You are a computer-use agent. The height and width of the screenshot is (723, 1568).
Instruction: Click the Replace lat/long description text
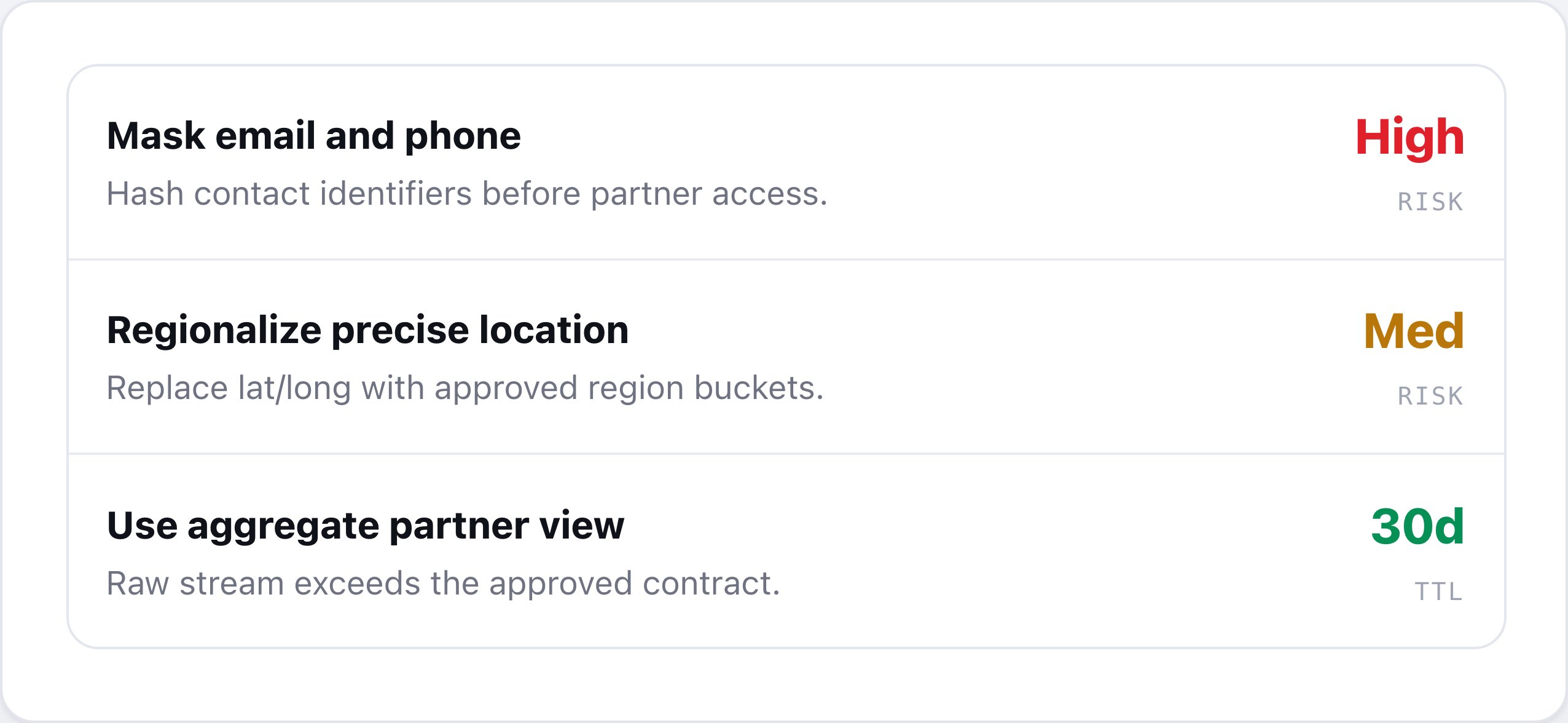pos(465,389)
